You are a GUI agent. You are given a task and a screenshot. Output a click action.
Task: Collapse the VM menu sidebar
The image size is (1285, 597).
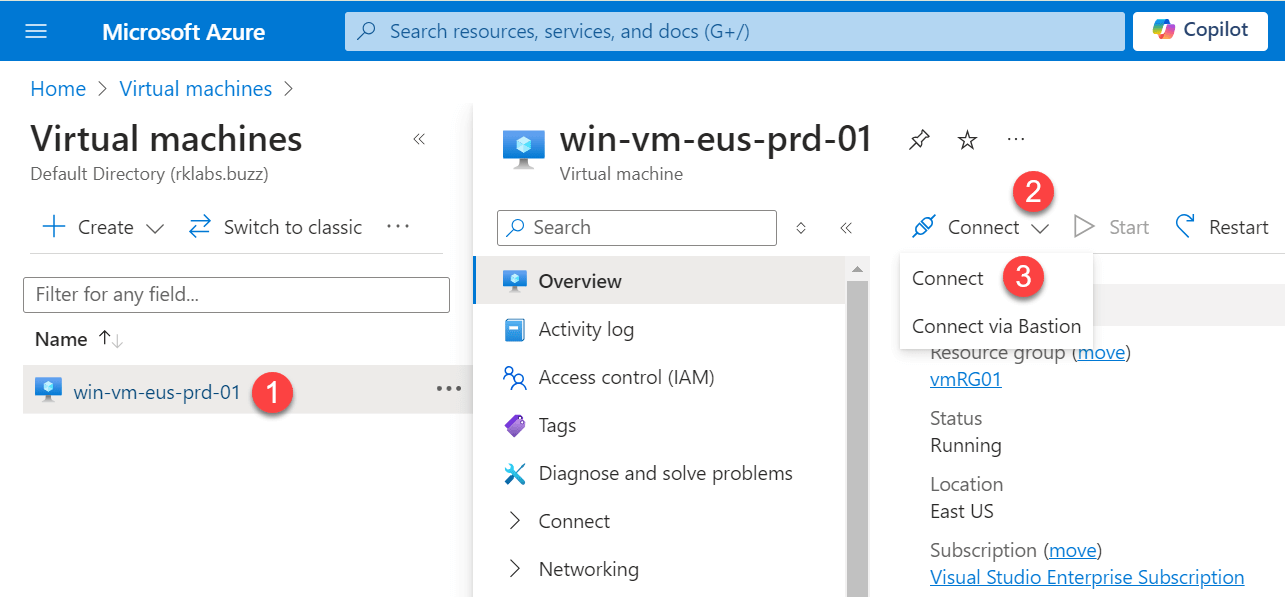click(x=846, y=228)
